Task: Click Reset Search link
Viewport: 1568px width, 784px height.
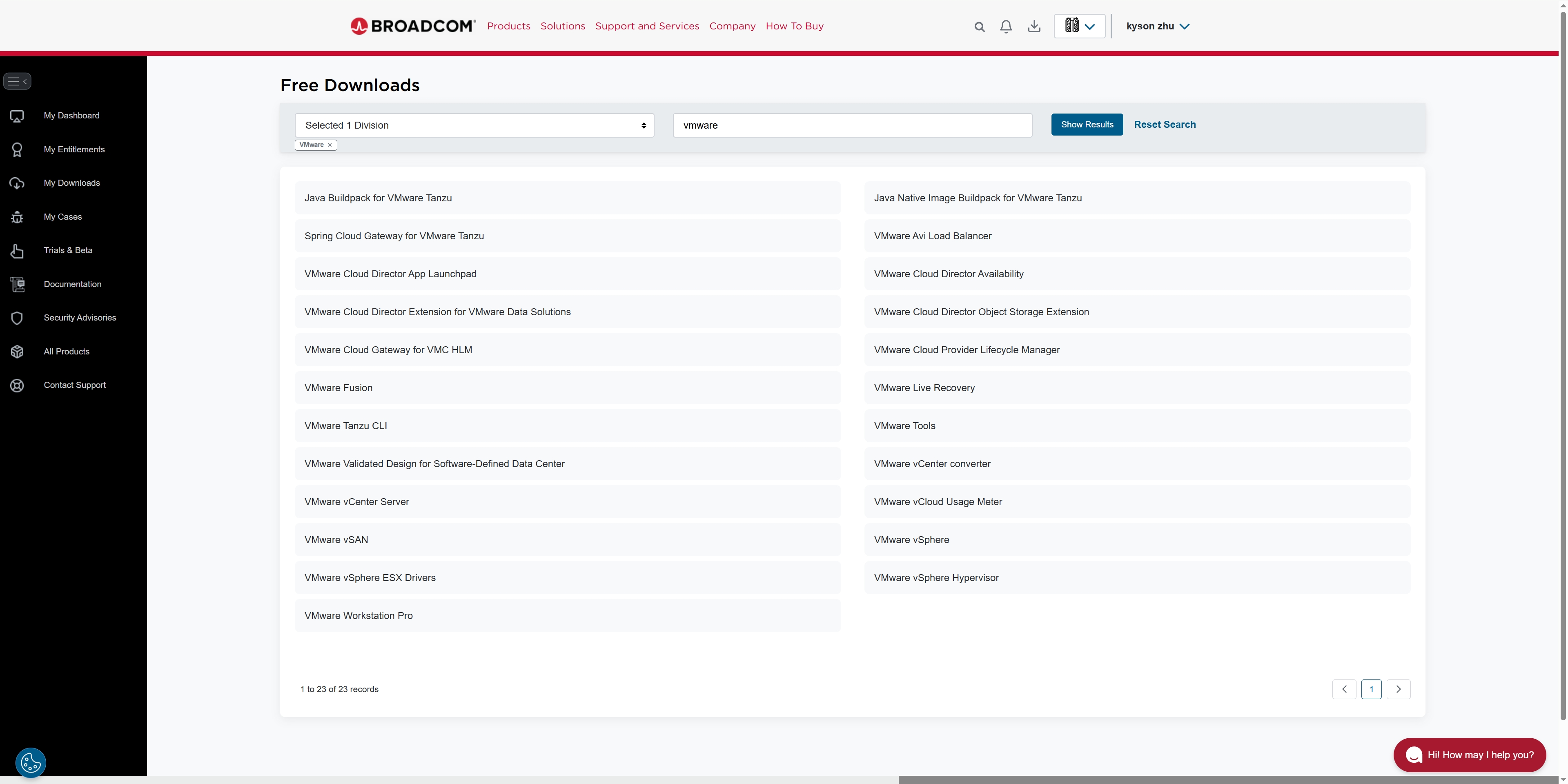Action: (1165, 125)
